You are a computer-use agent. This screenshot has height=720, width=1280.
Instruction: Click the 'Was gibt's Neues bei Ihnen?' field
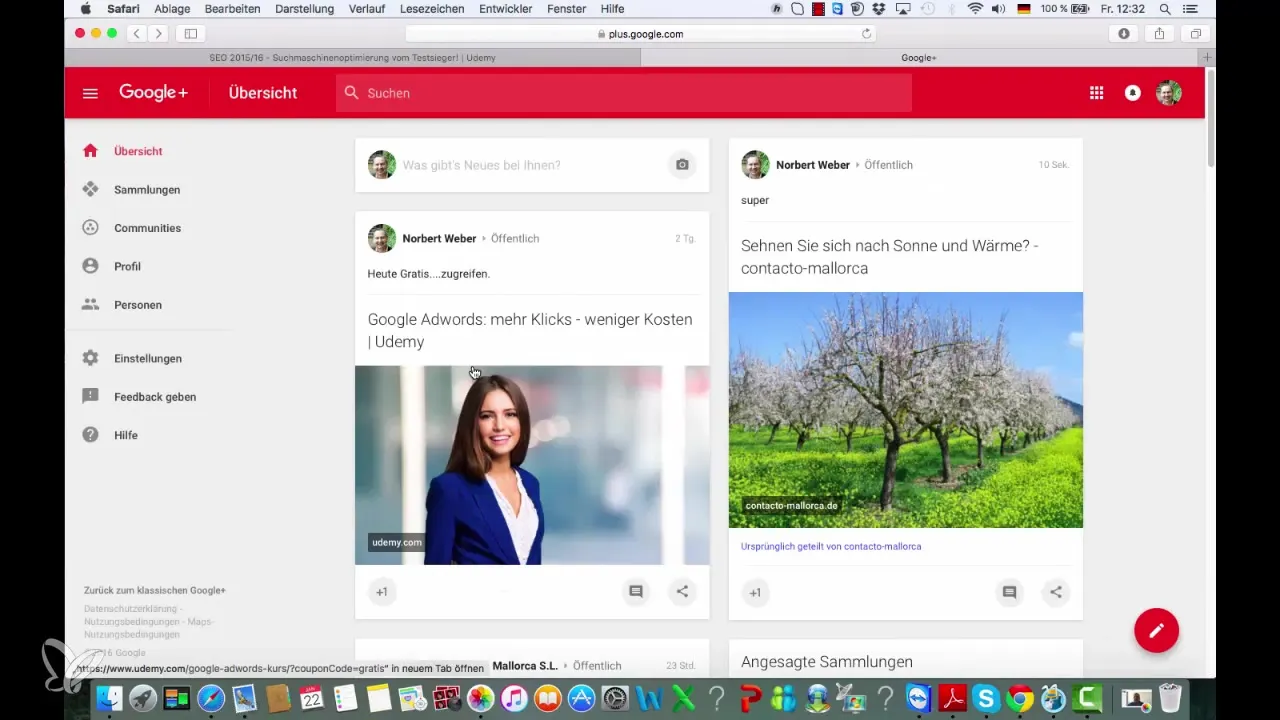click(481, 165)
